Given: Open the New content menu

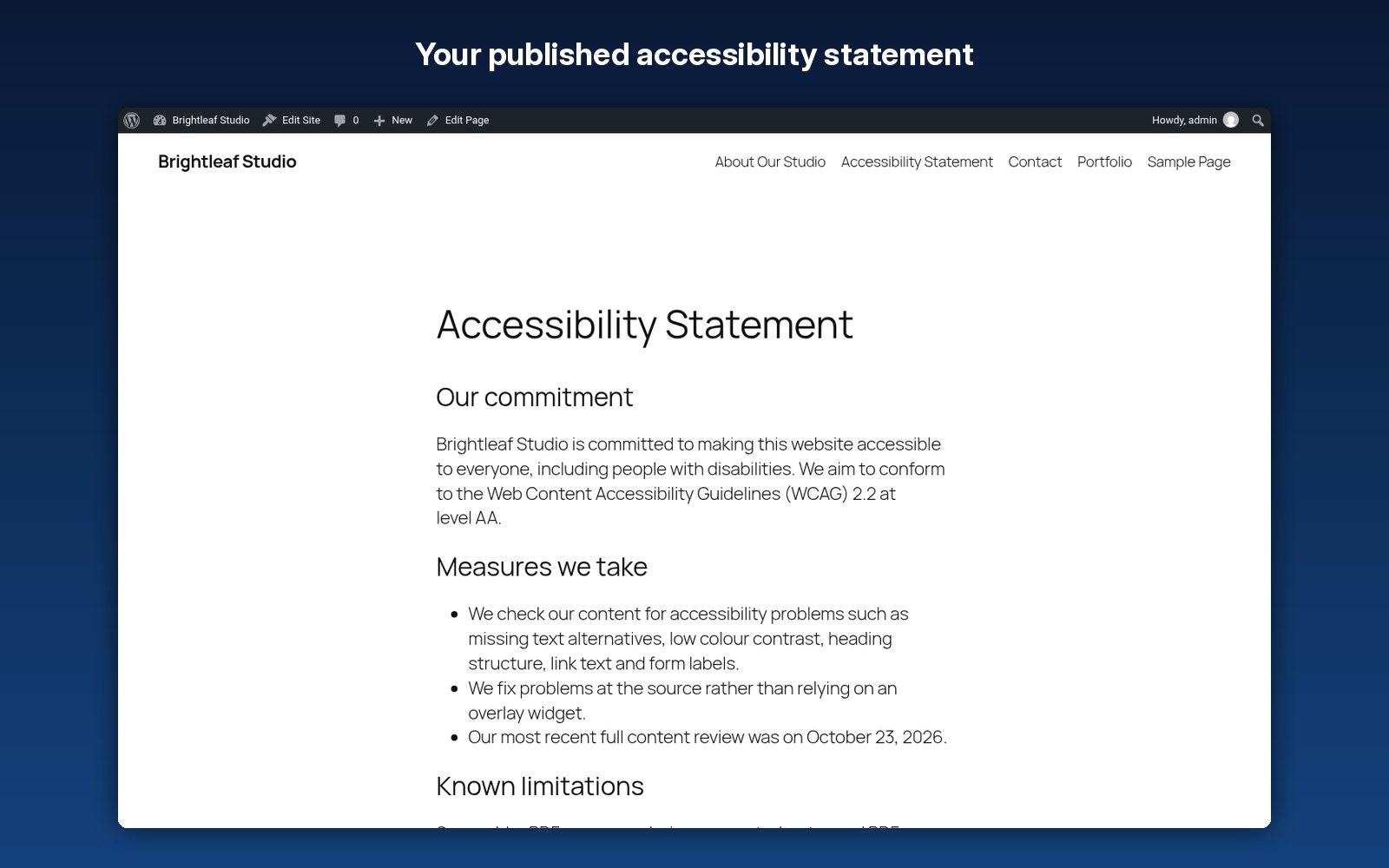Looking at the screenshot, I should 402,121.
